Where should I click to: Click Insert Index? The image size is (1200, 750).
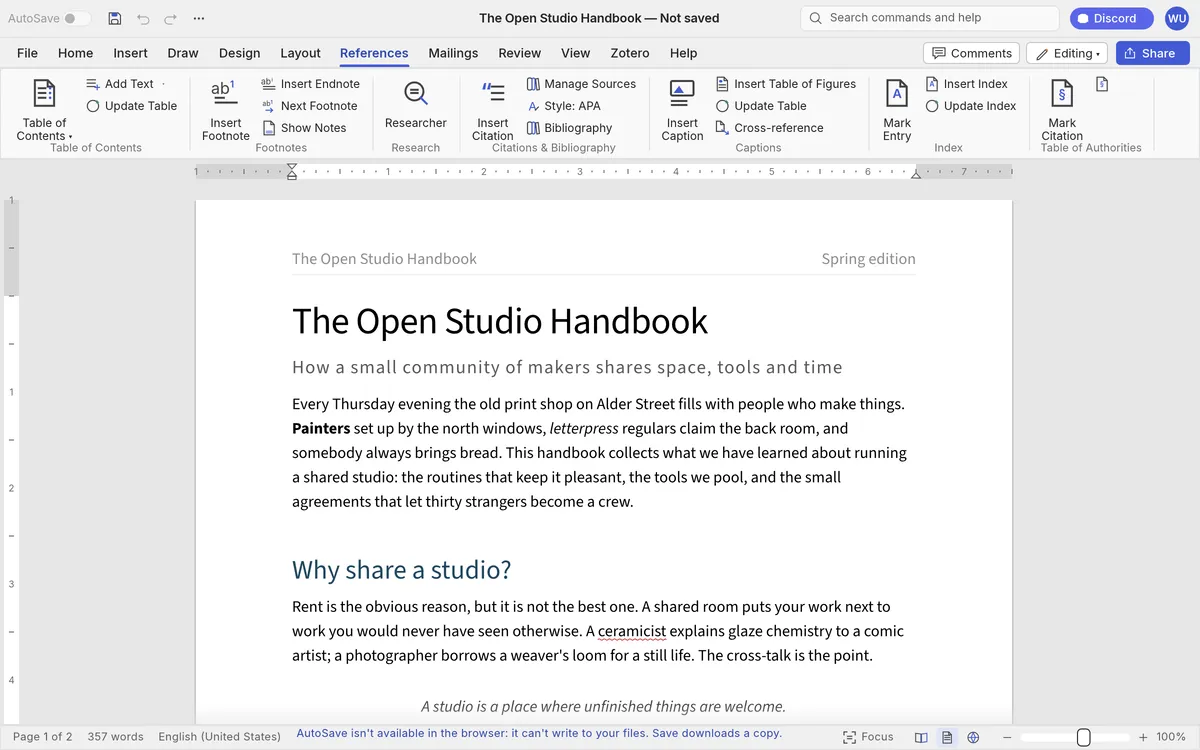pyautogui.click(x=966, y=84)
